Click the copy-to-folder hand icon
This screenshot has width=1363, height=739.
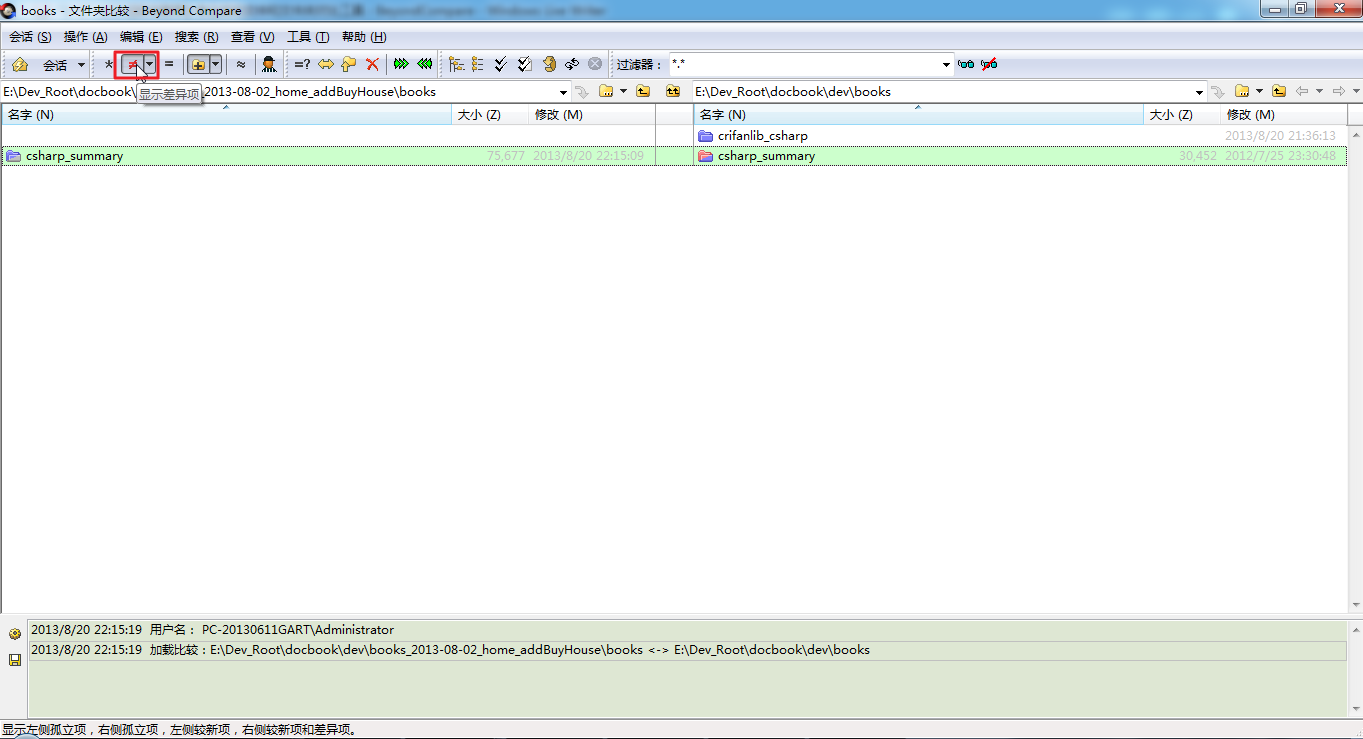coord(349,65)
